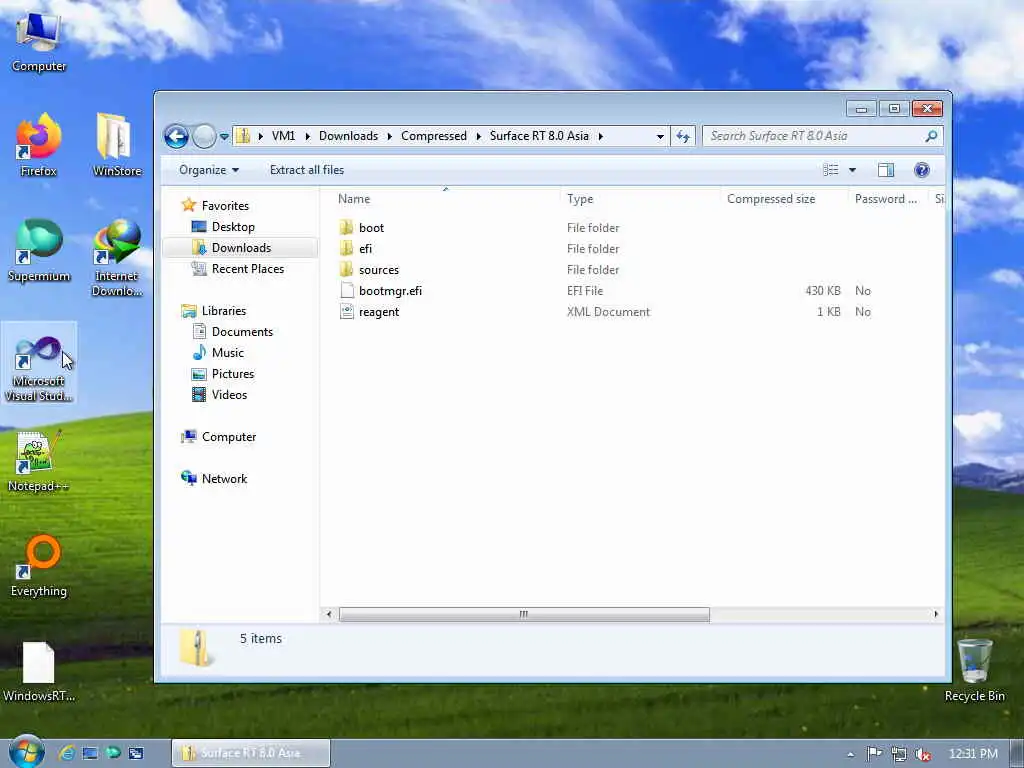This screenshot has width=1024, height=768.
Task: Expand address bar previous locations dropdown
Action: (660, 136)
